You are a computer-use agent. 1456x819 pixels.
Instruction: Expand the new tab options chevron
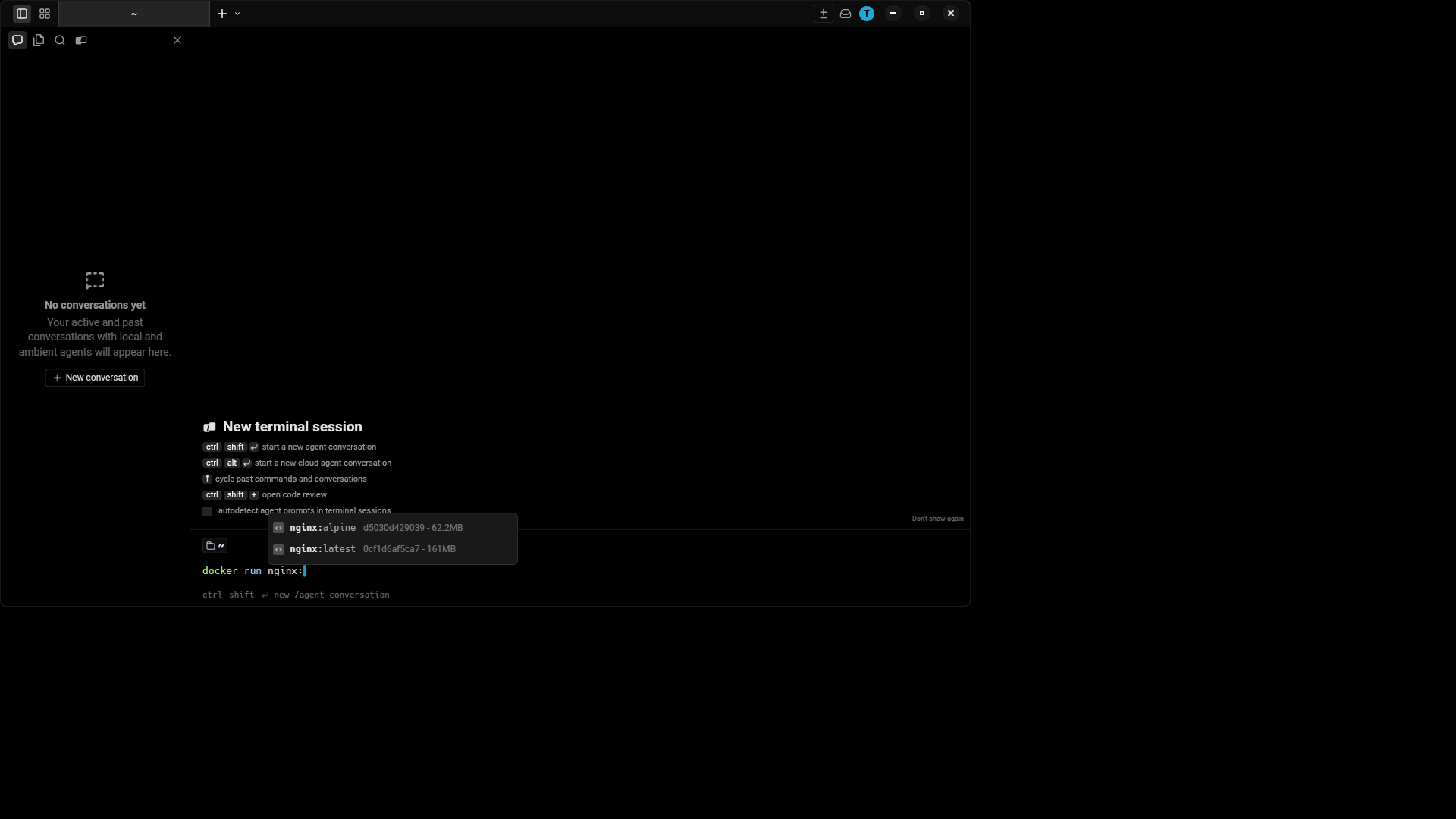pos(237,14)
